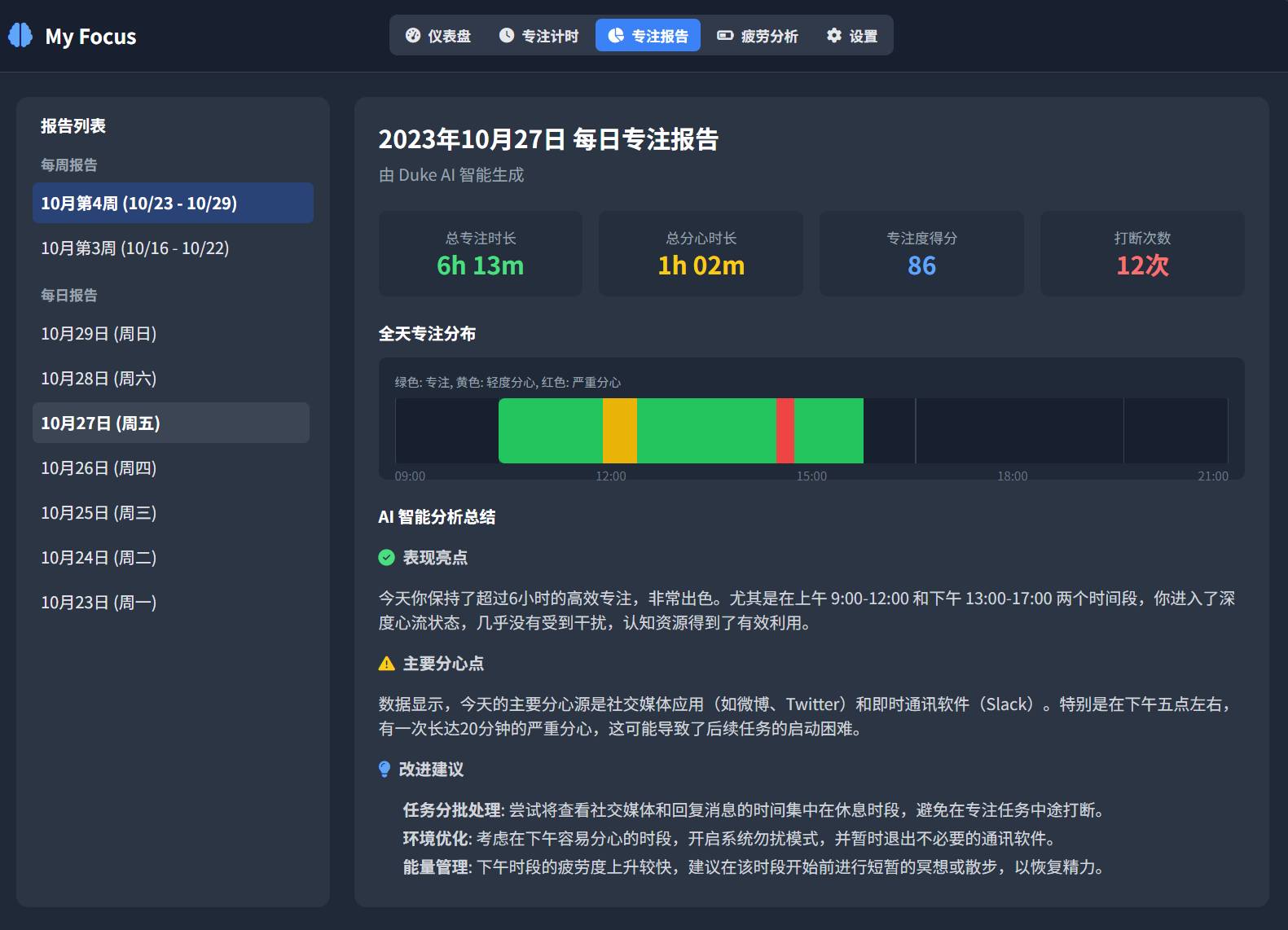The image size is (1288, 930).
Task: Click the 12:00 time label on timeline
Action: tap(611, 476)
